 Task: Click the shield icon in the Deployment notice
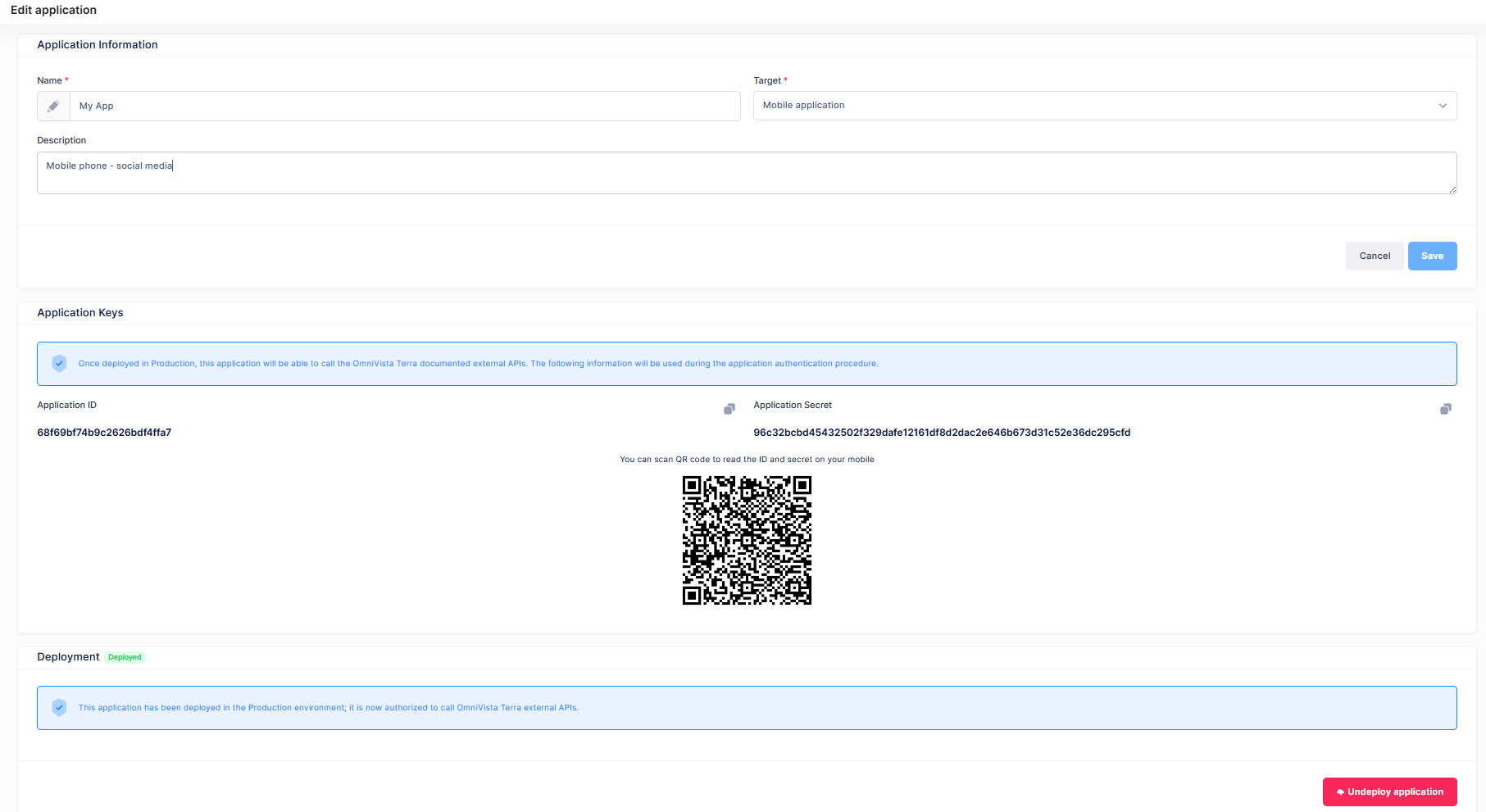(59, 708)
